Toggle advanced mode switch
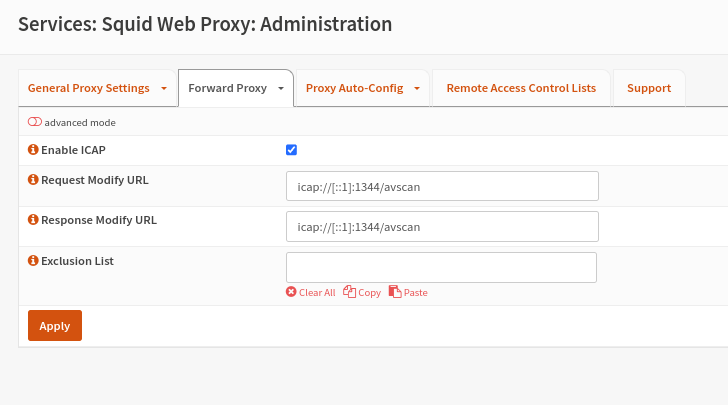The width and height of the screenshot is (728, 405). tap(35, 122)
